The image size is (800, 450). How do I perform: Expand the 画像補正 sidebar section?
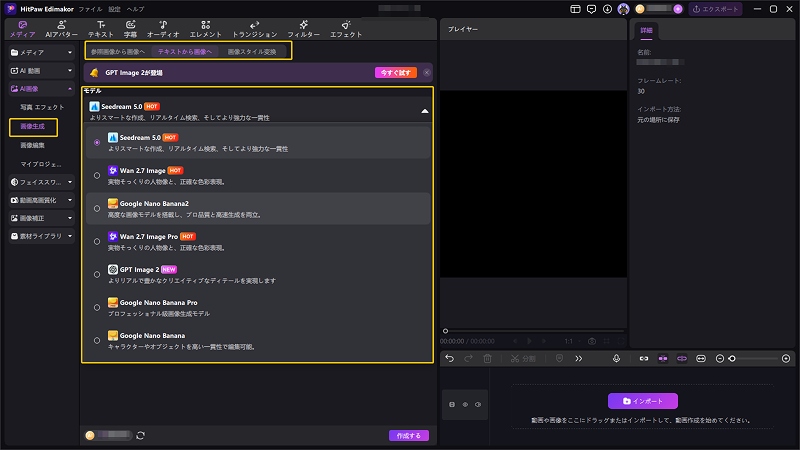[41, 218]
